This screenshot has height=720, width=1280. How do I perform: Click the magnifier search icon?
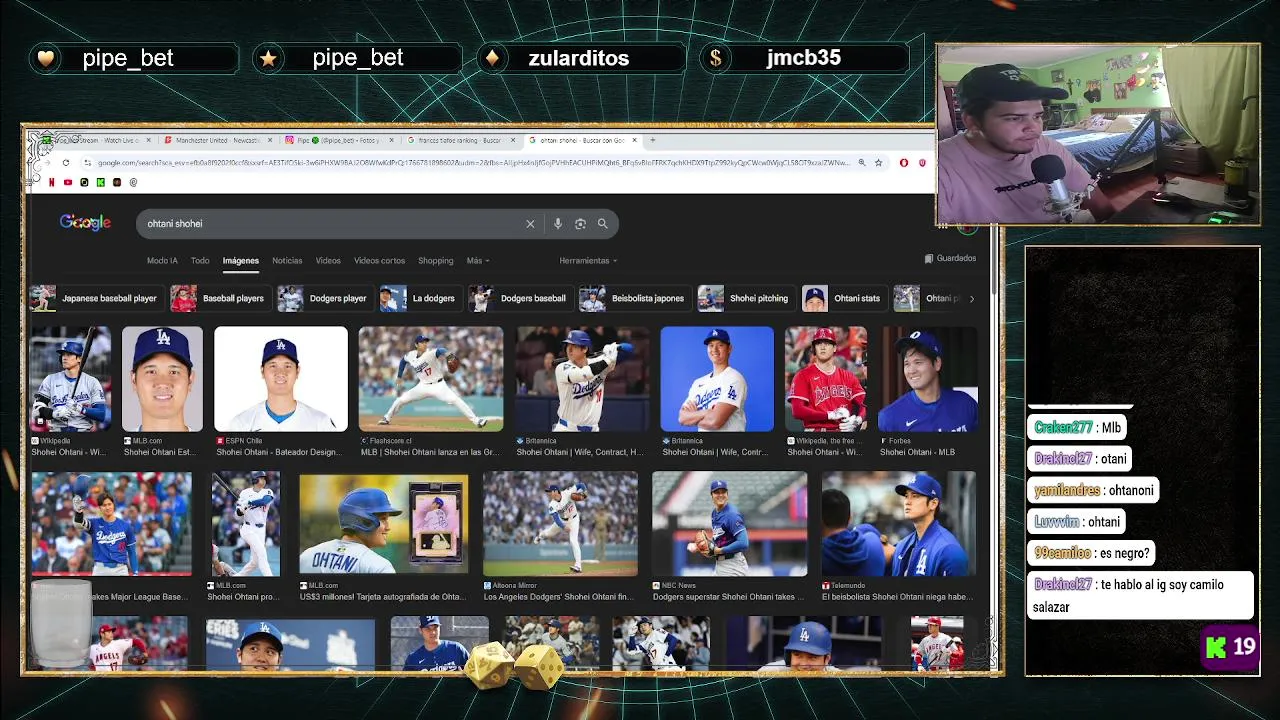point(602,224)
